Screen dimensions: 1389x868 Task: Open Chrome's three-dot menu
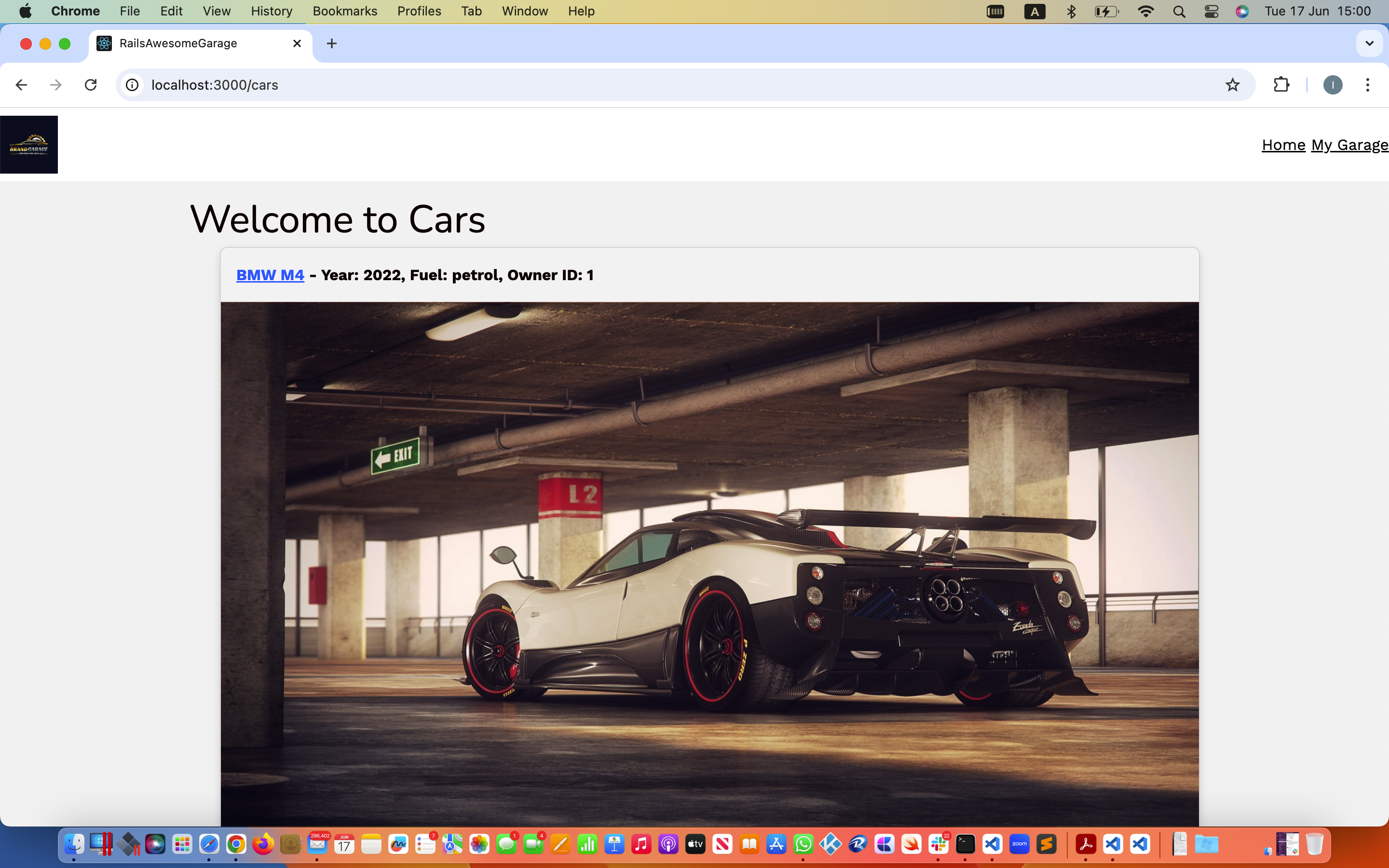point(1368,85)
